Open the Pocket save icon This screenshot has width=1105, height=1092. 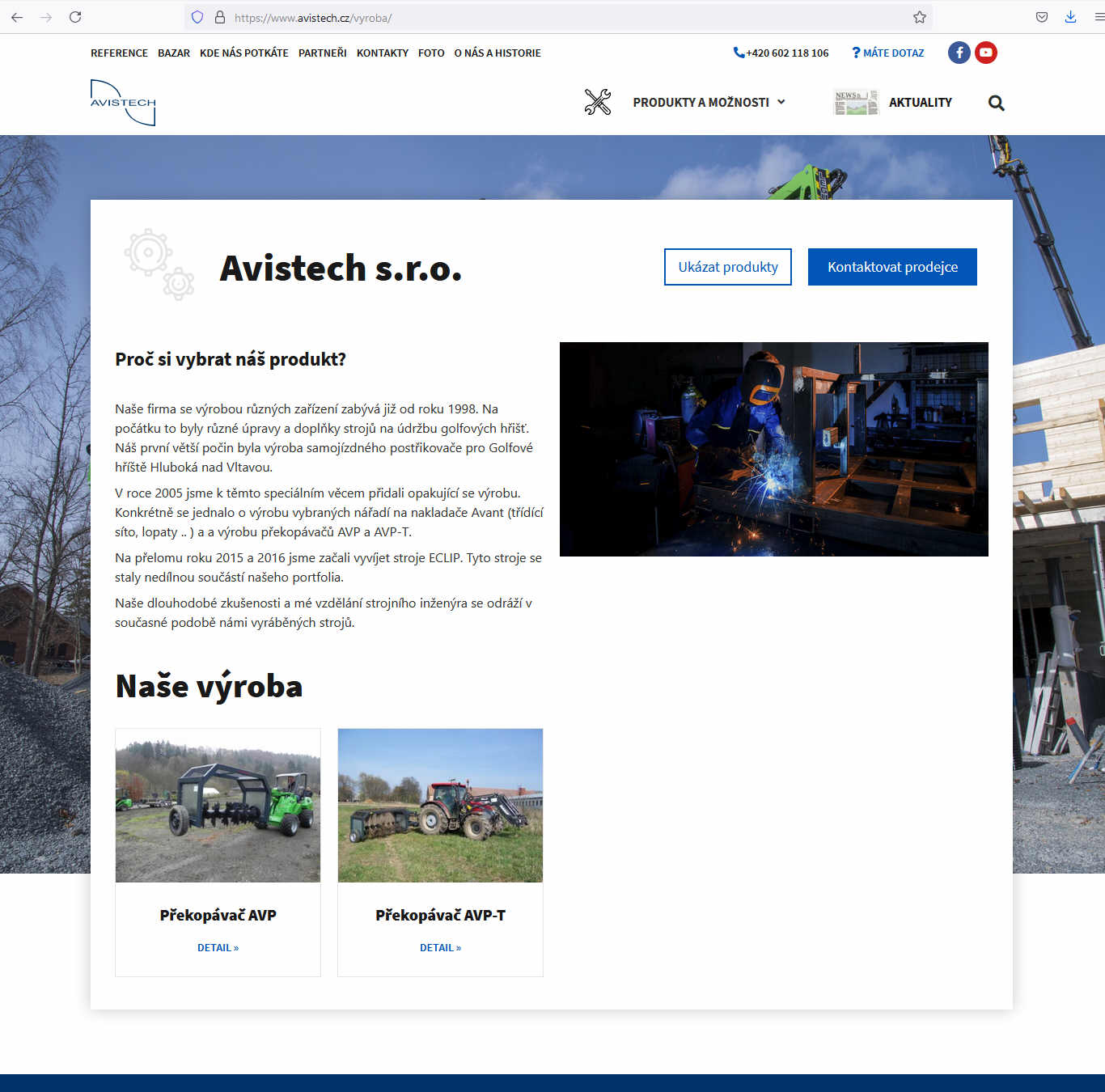[1042, 17]
